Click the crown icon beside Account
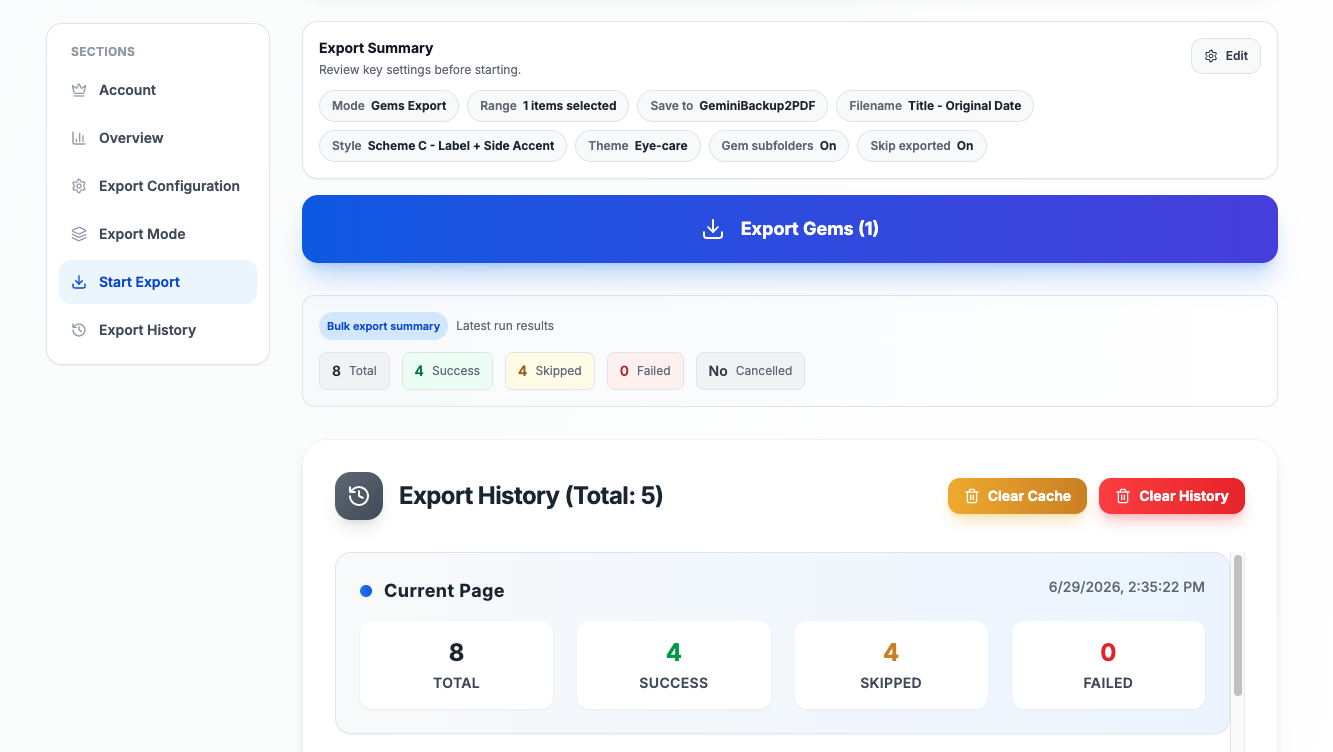 click(79, 90)
